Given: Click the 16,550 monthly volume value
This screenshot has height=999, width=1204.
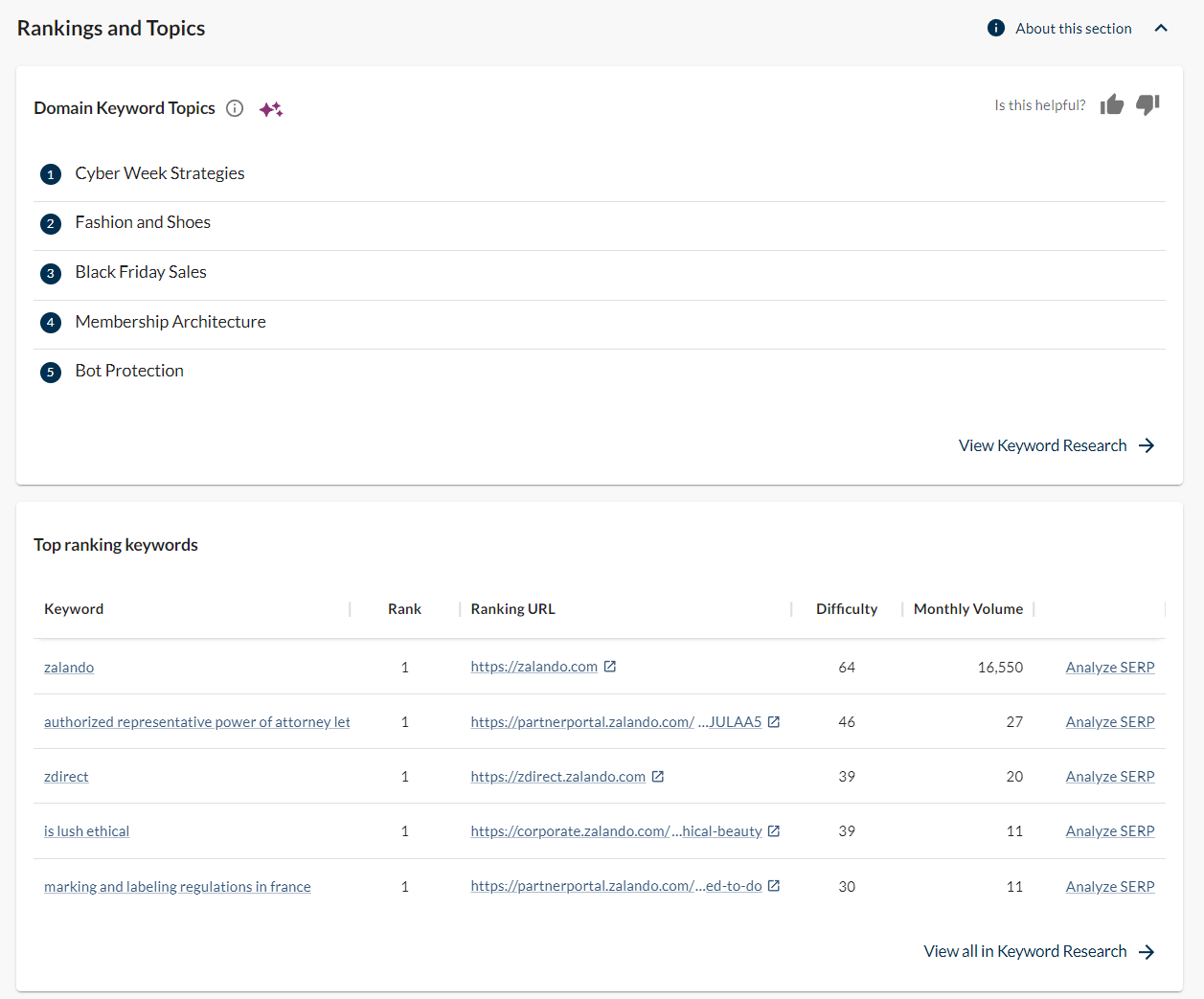Looking at the screenshot, I should pos(1000,668).
